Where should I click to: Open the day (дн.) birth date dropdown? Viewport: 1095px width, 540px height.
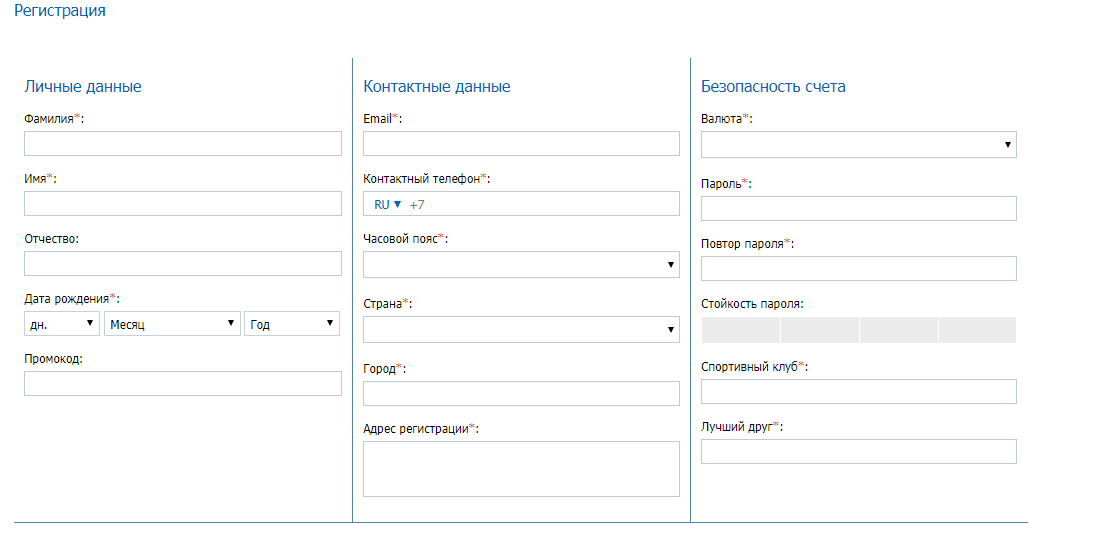click(62, 324)
